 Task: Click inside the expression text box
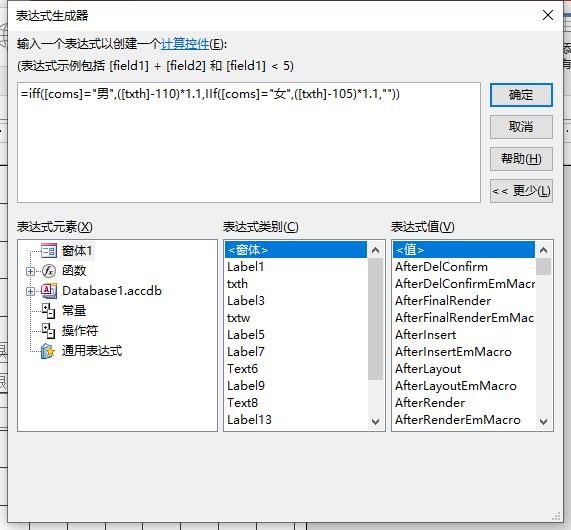(x=249, y=142)
